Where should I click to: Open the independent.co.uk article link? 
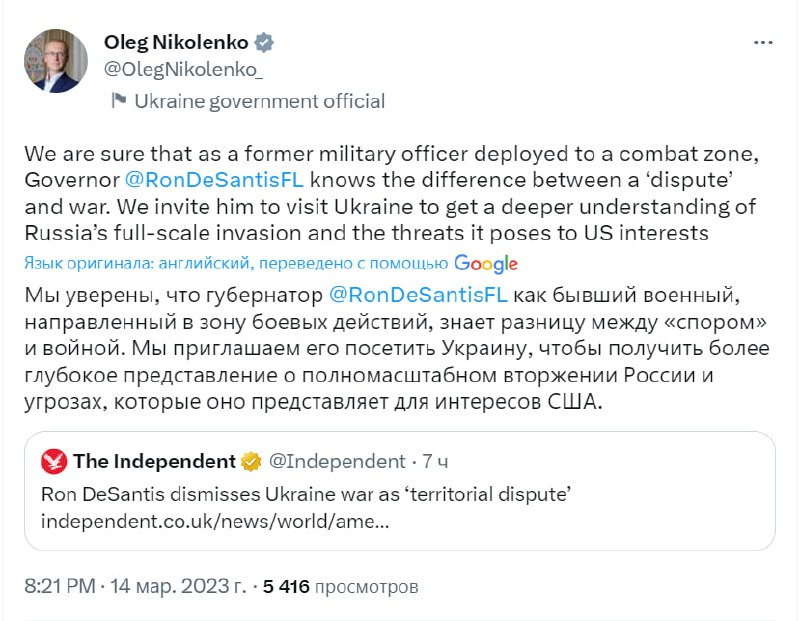click(x=215, y=521)
